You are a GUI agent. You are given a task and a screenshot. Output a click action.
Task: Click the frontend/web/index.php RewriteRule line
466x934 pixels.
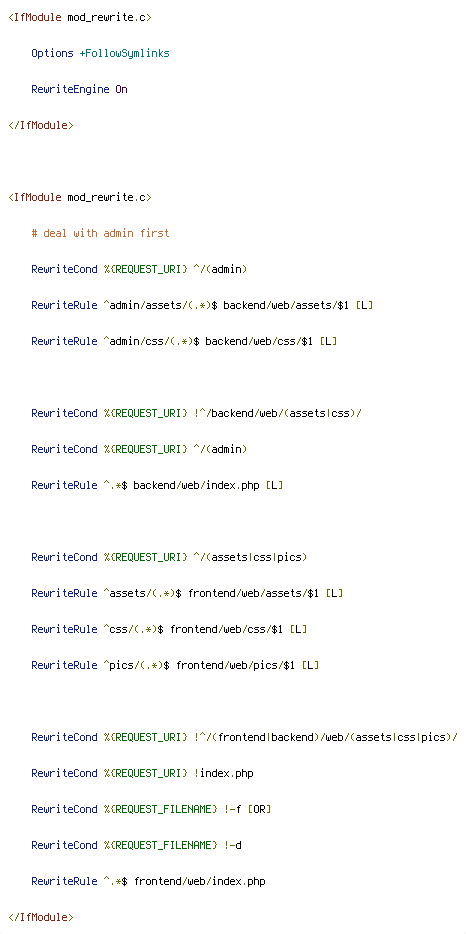[x=148, y=881]
